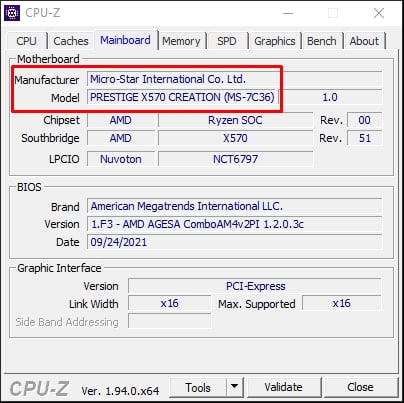The image size is (404, 403).
Task: Click the empty Side Band Addressing field
Action: [x=170, y=322]
